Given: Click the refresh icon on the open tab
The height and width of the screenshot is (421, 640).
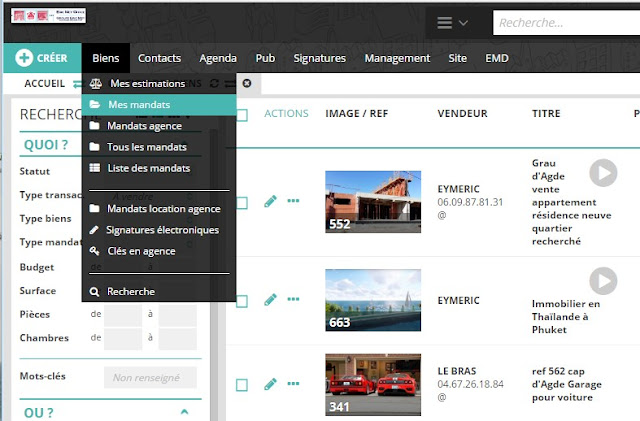Looking at the screenshot, I should pos(214,83).
